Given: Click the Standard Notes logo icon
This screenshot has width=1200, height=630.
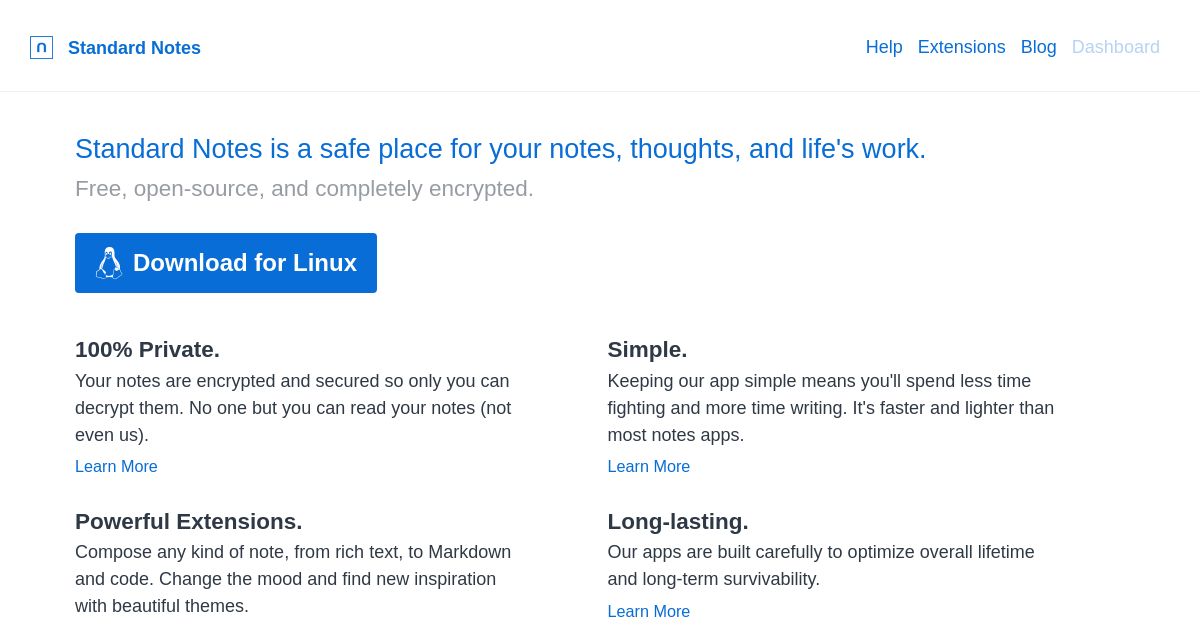Looking at the screenshot, I should coord(41,47).
